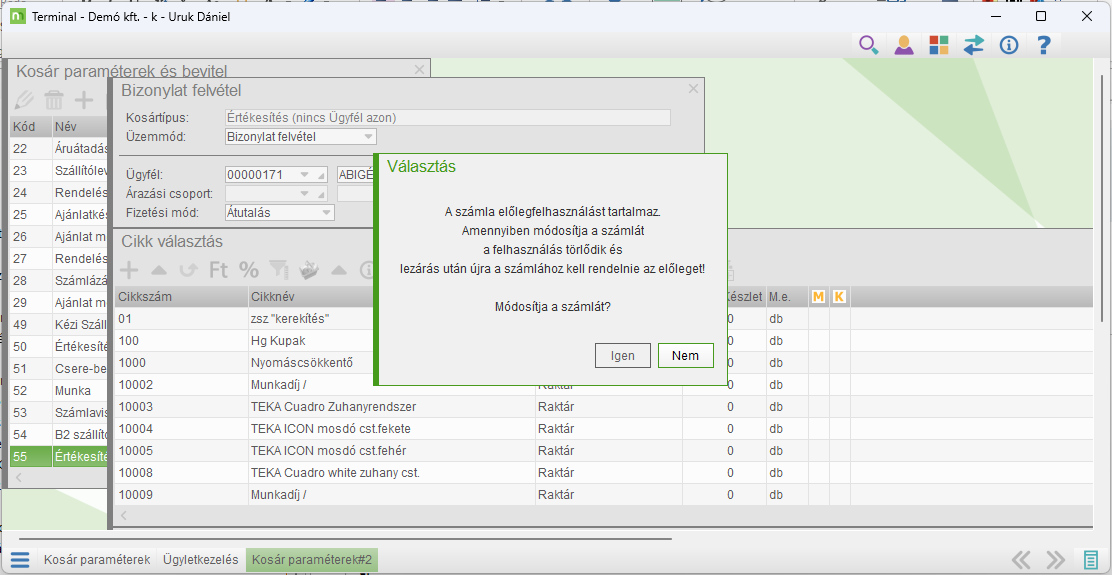Image resolution: width=1112 pixels, height=575 pixels.
Task: Select code 49 row Kézi Száll
Action: click(x=59, y=324)
